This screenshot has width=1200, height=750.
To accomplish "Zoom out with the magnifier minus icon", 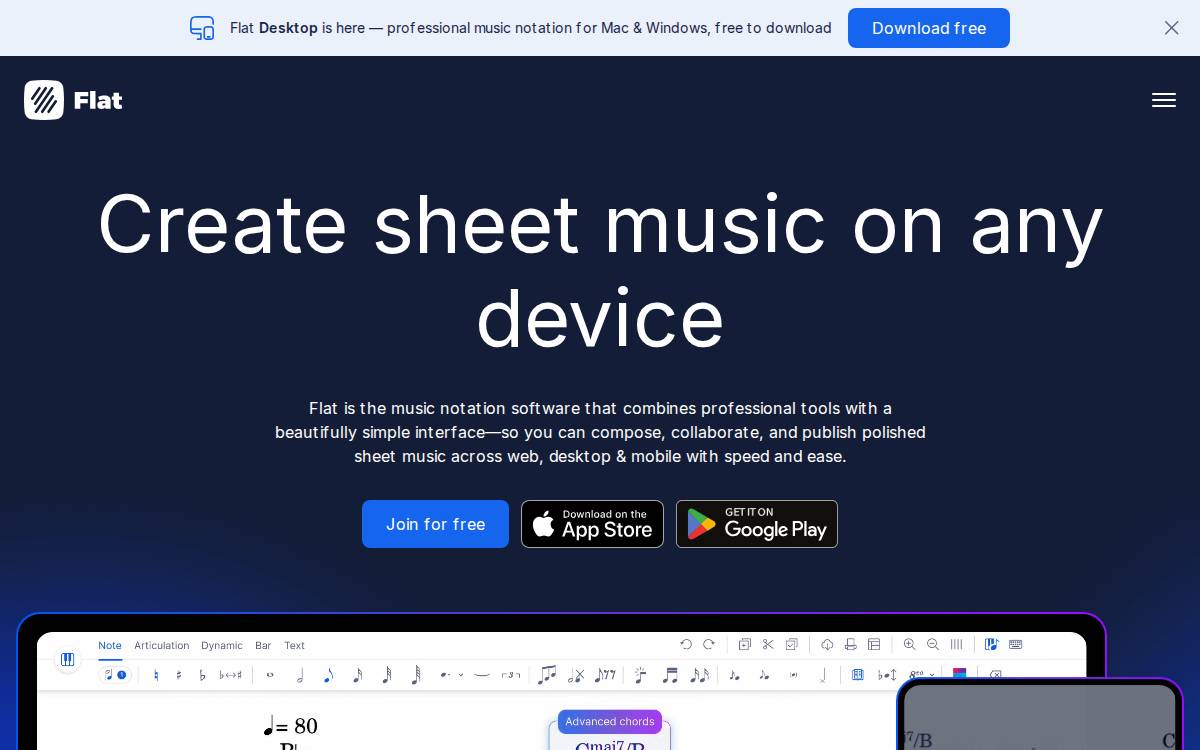I will tap(933, 645).
